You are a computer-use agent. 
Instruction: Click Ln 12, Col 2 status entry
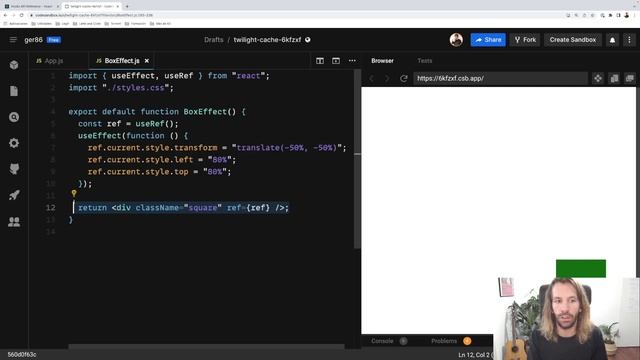click(473, 355)
